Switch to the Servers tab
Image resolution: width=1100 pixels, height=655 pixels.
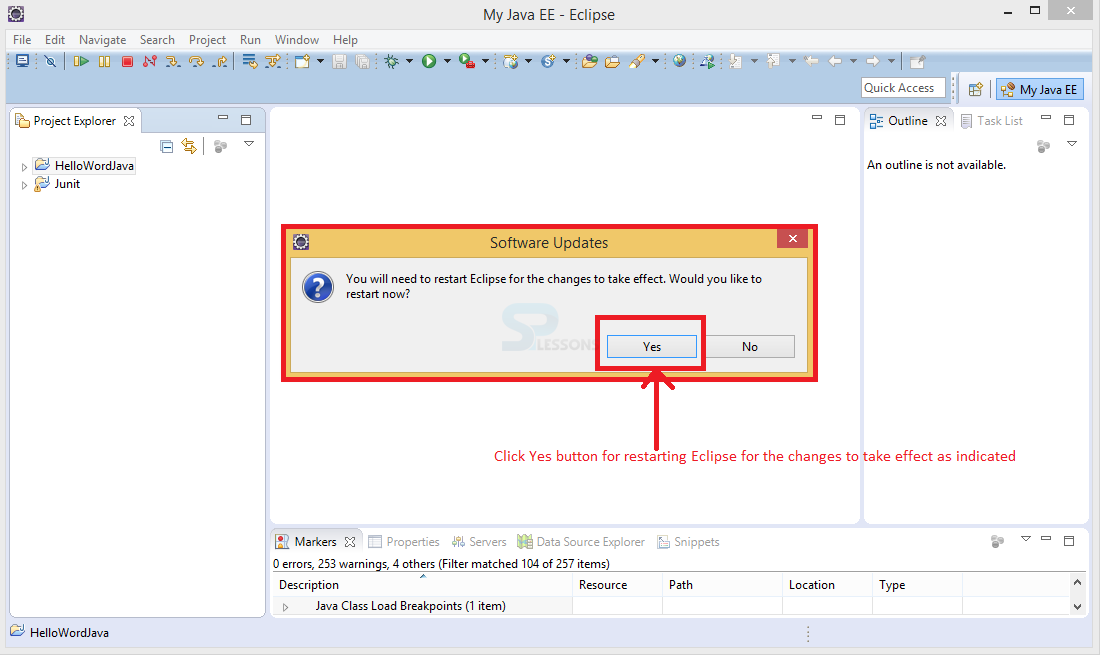479,541
